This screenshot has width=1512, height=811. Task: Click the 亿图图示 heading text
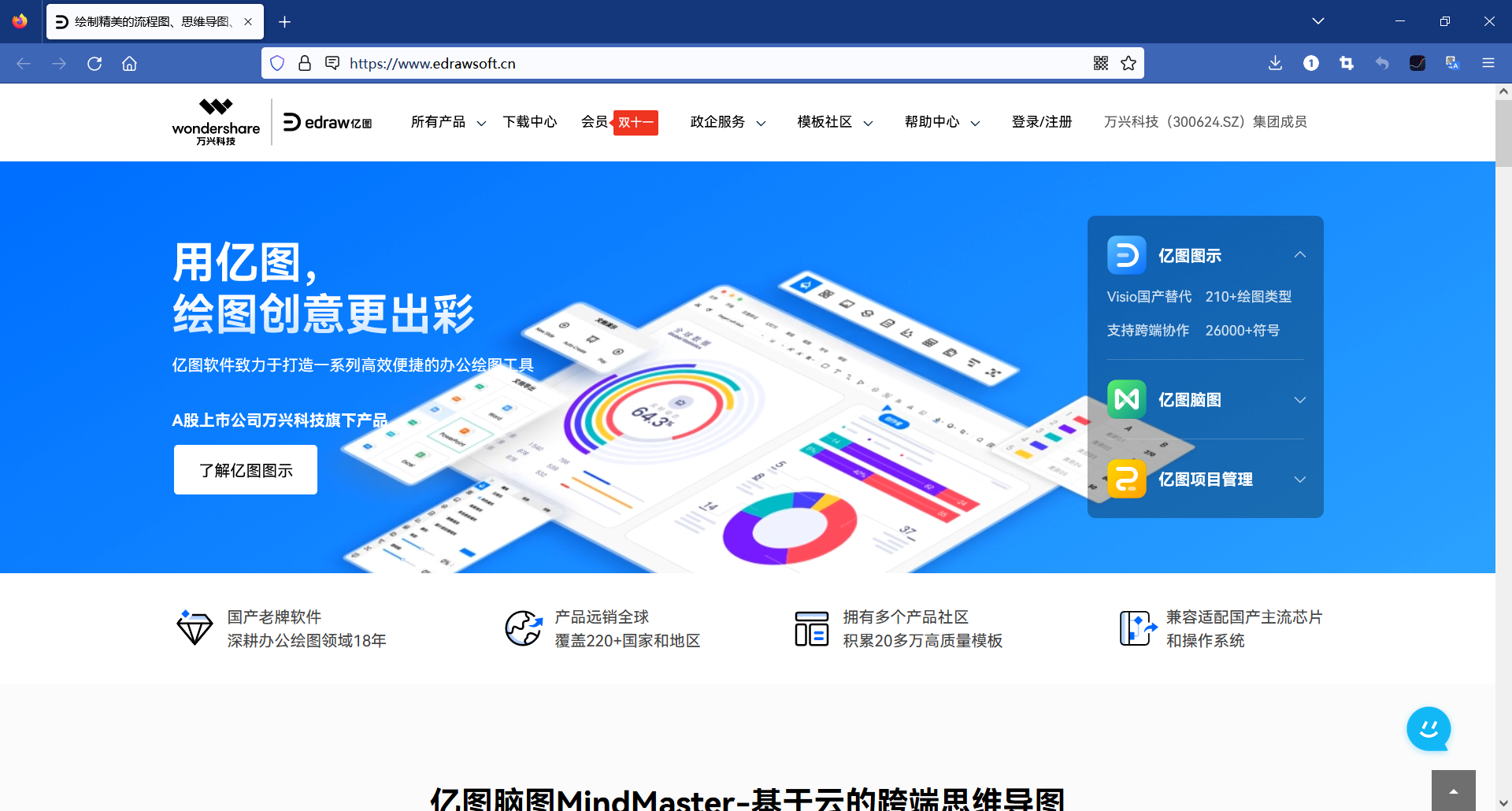[1190, 256]
